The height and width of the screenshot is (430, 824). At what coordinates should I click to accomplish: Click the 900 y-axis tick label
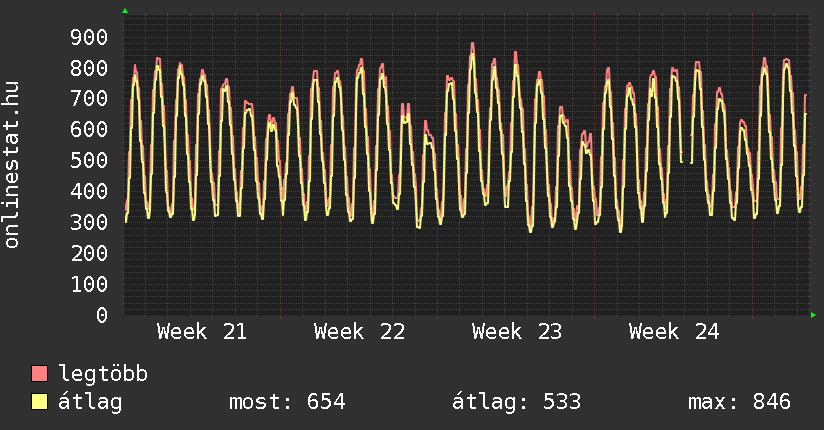[89, 37]
